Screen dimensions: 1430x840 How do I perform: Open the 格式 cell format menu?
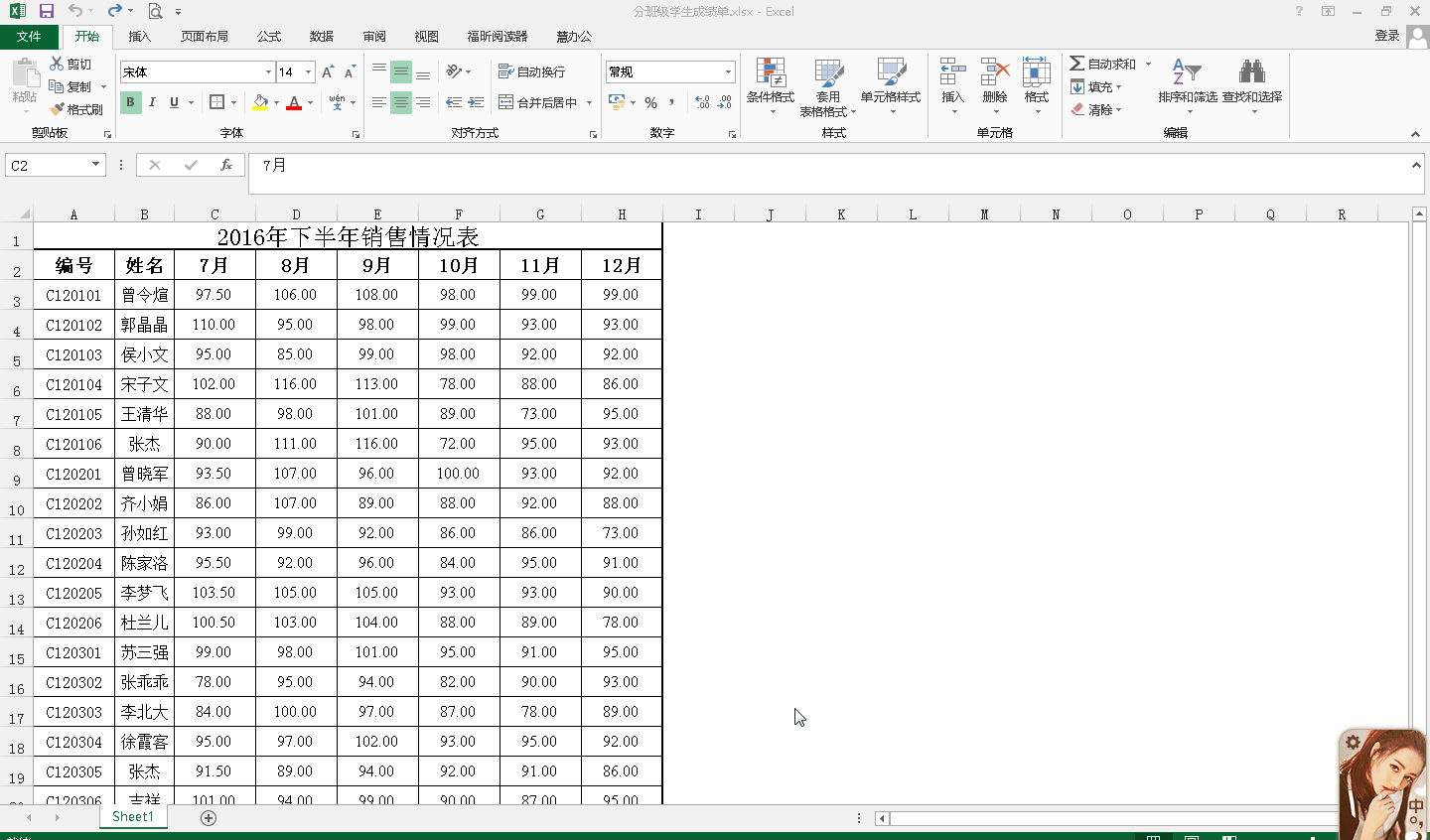pos(1037,85)
